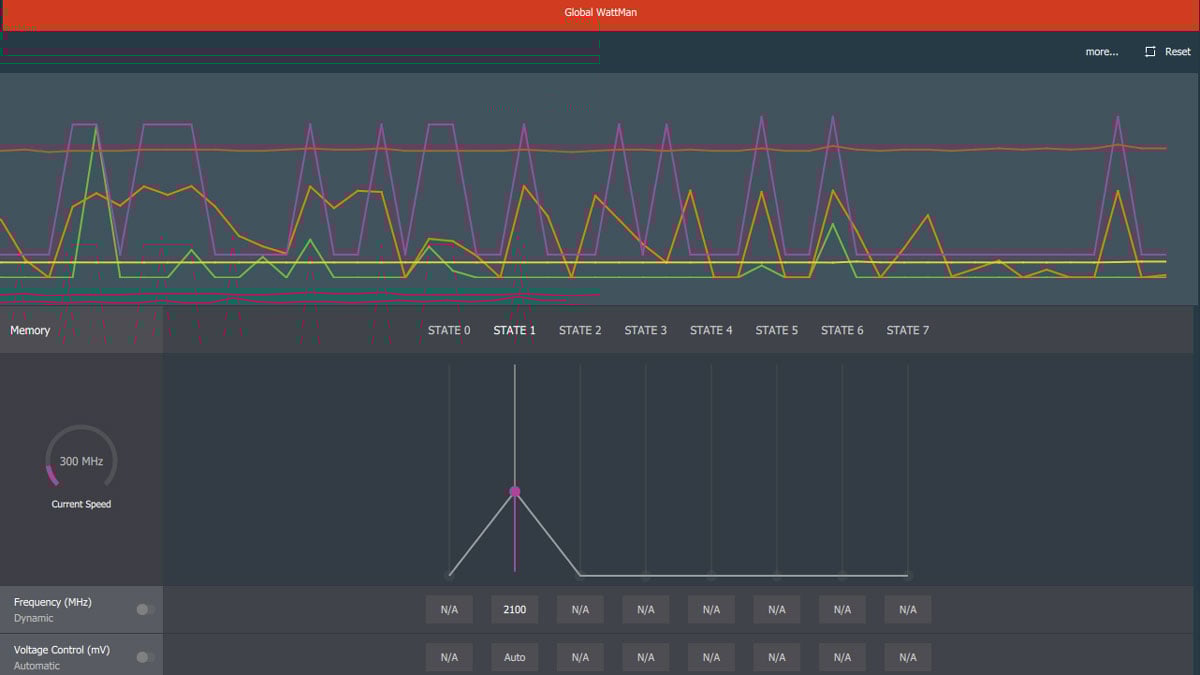Click the STATE 0 voltage N/A field
The width and height of the screenshot is (1200, 675).
pos(449,657)
